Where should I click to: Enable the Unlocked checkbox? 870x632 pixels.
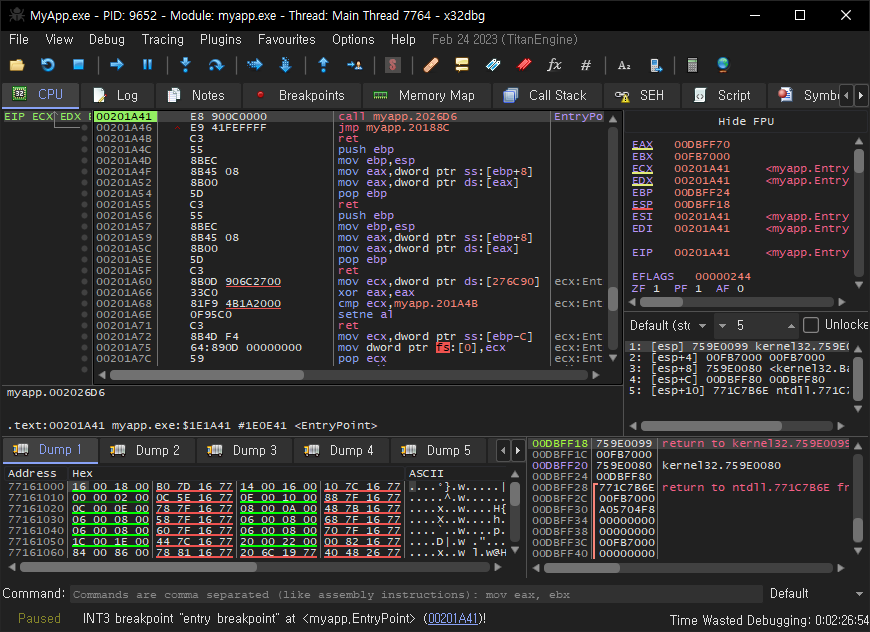click(811, 325)
